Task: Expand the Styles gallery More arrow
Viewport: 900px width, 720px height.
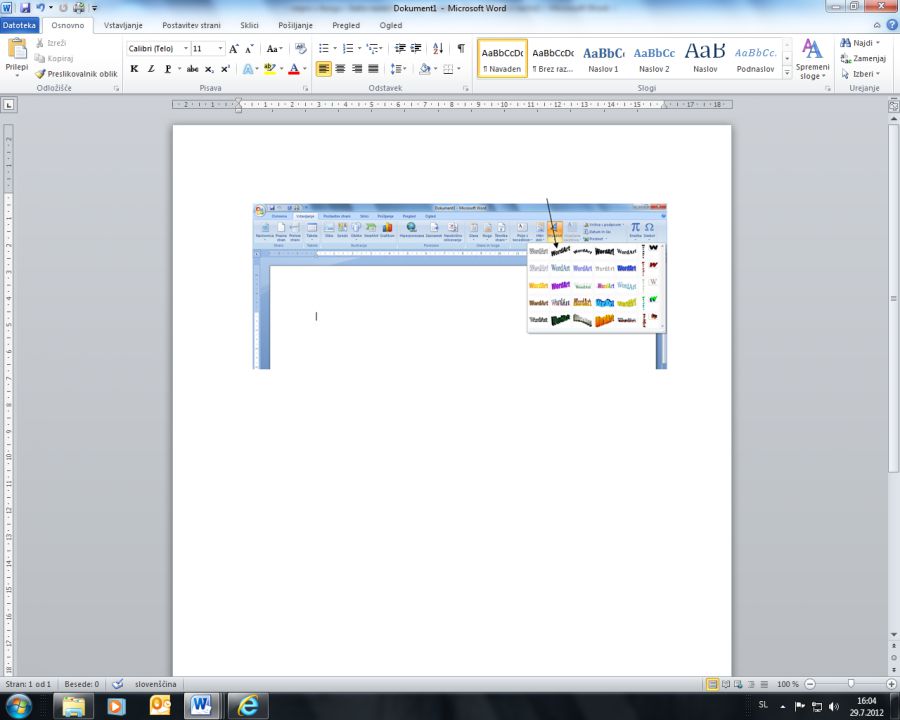Action: [x=788, y=73]
